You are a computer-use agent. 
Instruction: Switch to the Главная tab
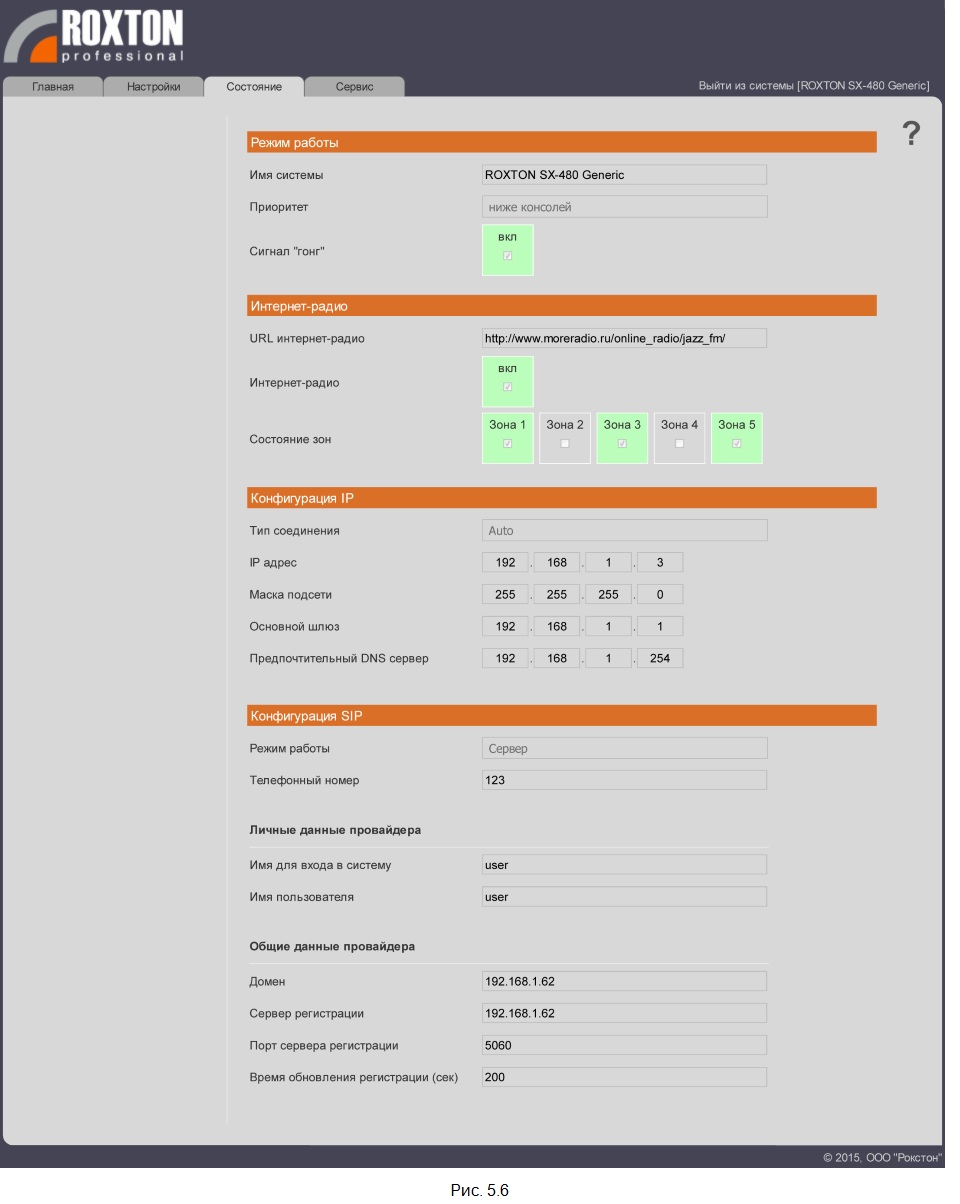click(x=53, y=87)
